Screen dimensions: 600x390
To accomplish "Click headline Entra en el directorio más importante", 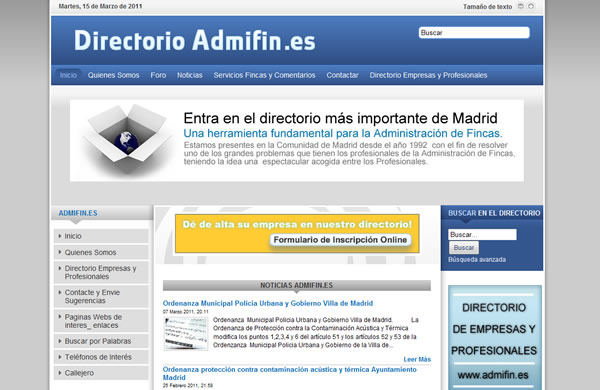I will (x=341, y=118).
